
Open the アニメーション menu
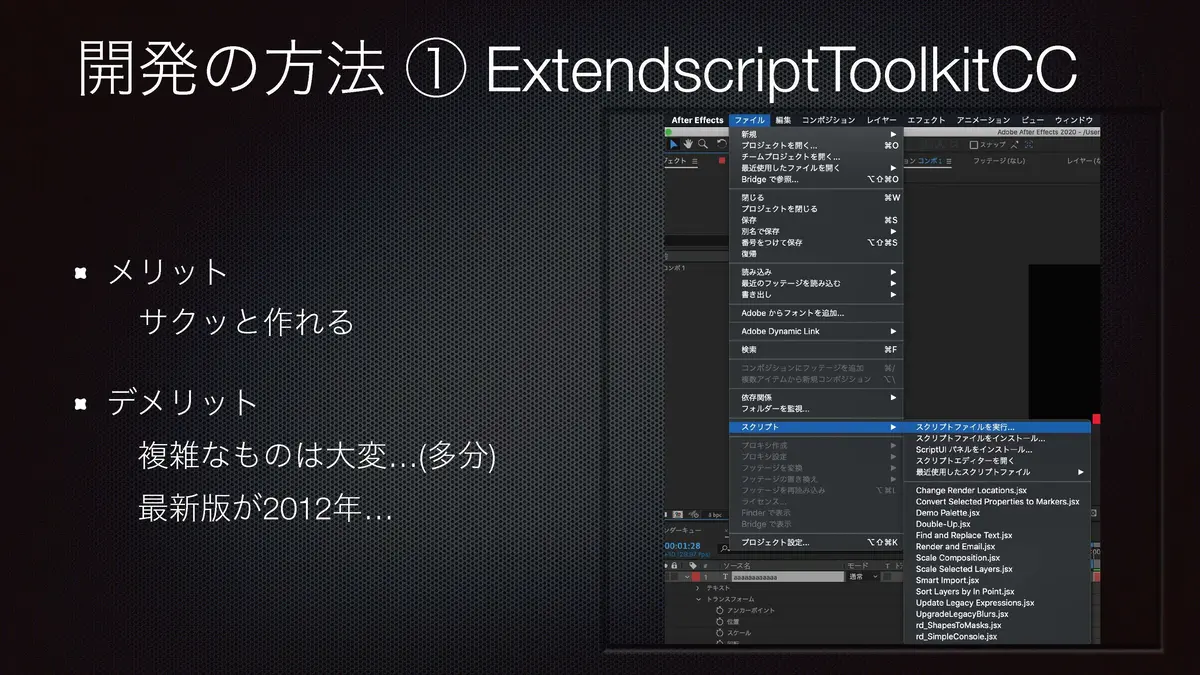(x=983, y=120)
